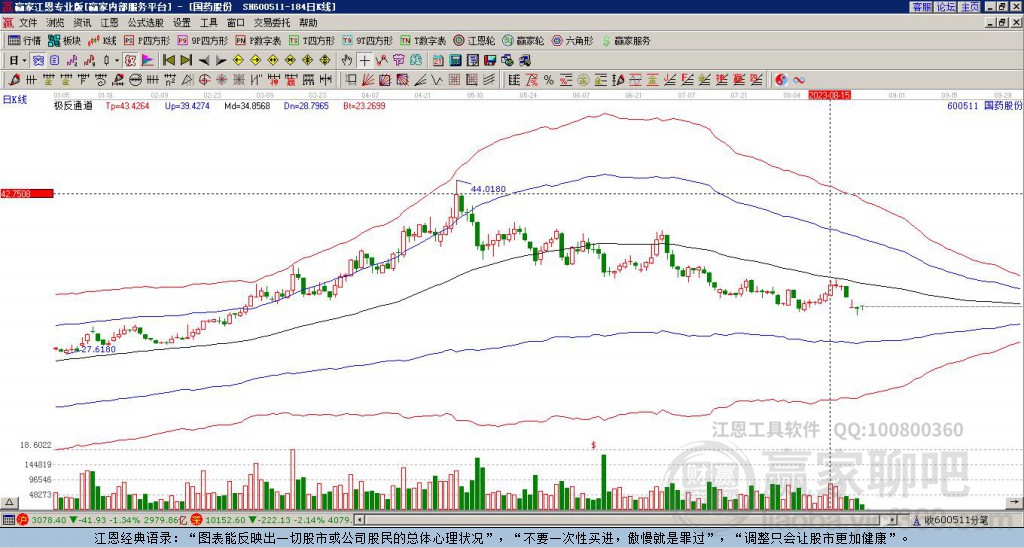
Task: Click the 极反通道 indicator name
Action: (72, 105)
